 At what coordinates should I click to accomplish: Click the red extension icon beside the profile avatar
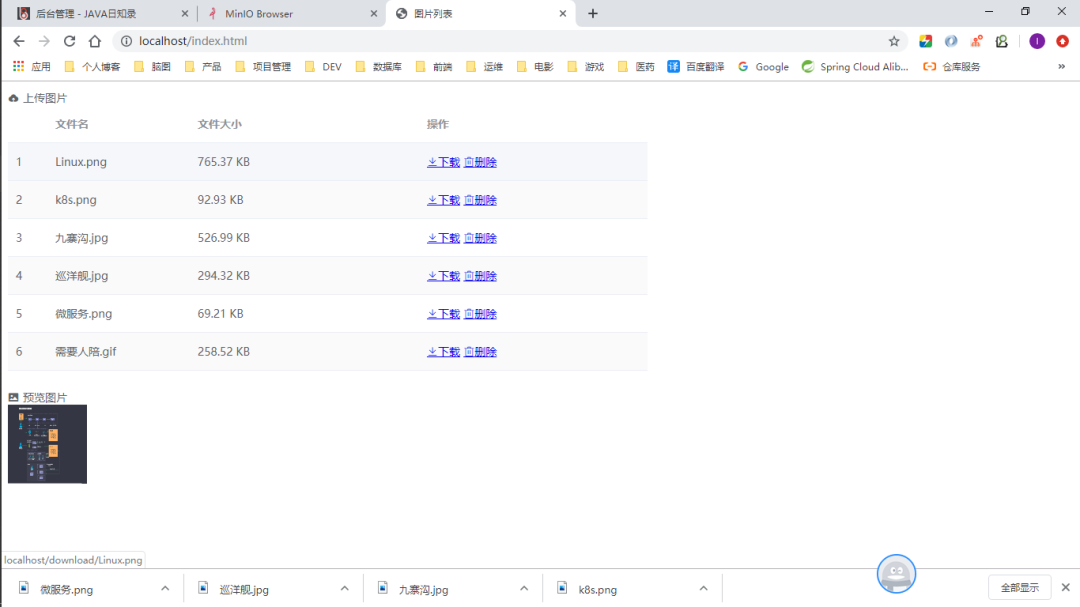tap(1063, 41)
